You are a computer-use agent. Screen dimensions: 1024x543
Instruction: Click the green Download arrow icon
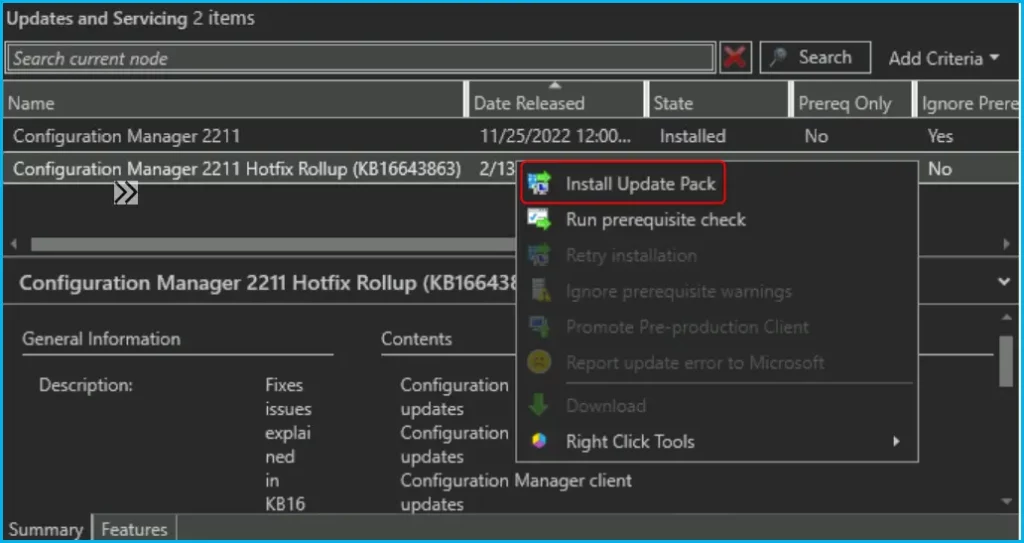pos(539,405)
